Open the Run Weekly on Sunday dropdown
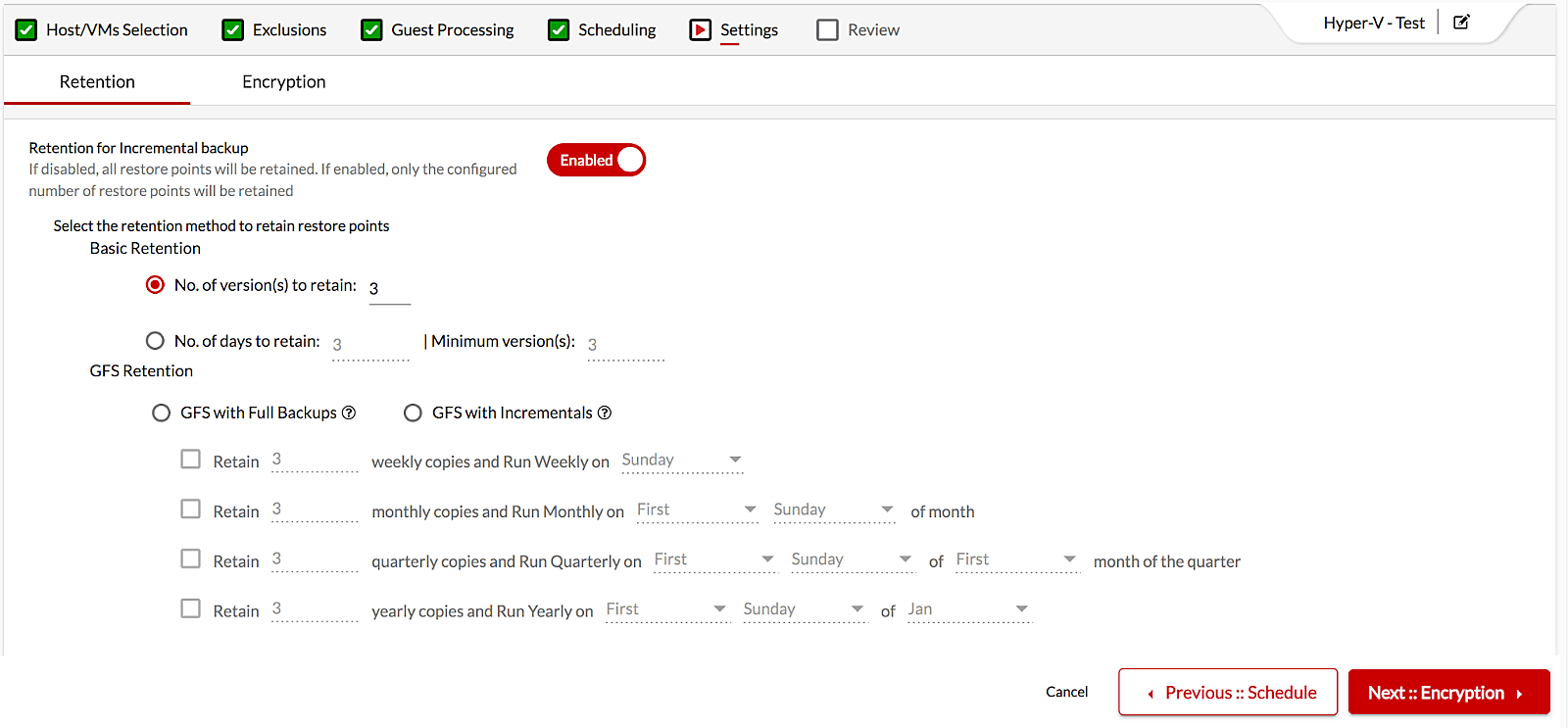The height and width of the screenshot is (728, 1568). (x=682, y=461)
